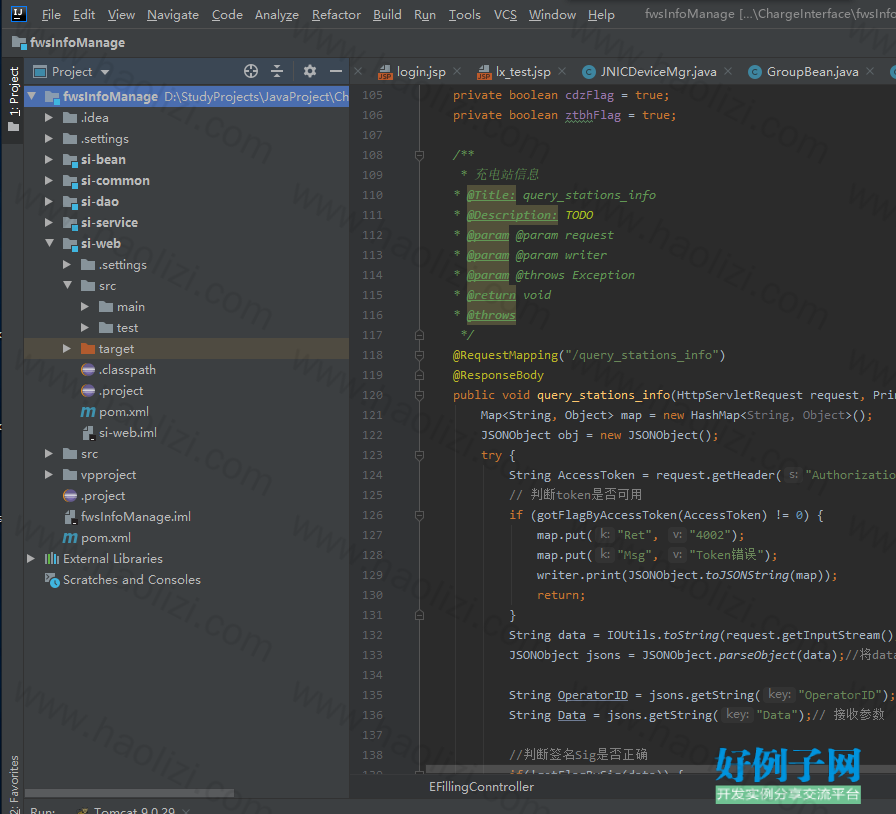The width and height of the screenshot is (896, 814).
Task: Click the fold marker at line 126
Action: point(419,515)
